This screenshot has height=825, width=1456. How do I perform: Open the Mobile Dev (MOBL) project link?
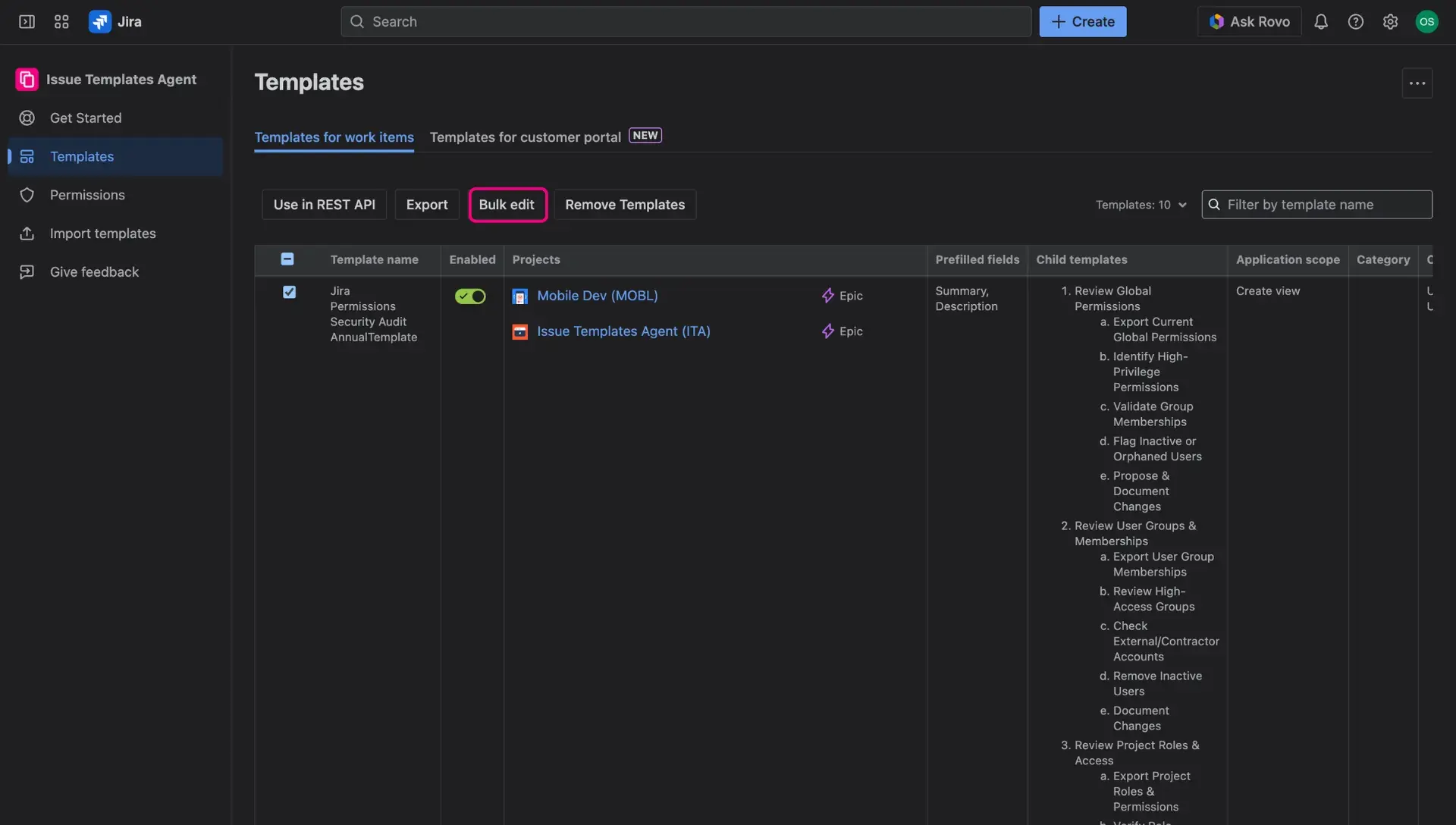coord(598,296)
